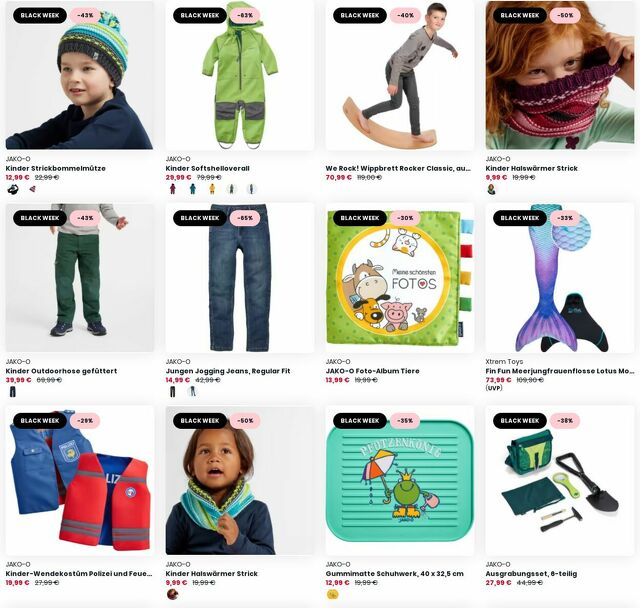This screenshot has height=608, width=640.
Task: Click the Black Week badge on jeans
Action: coord(200,218)
